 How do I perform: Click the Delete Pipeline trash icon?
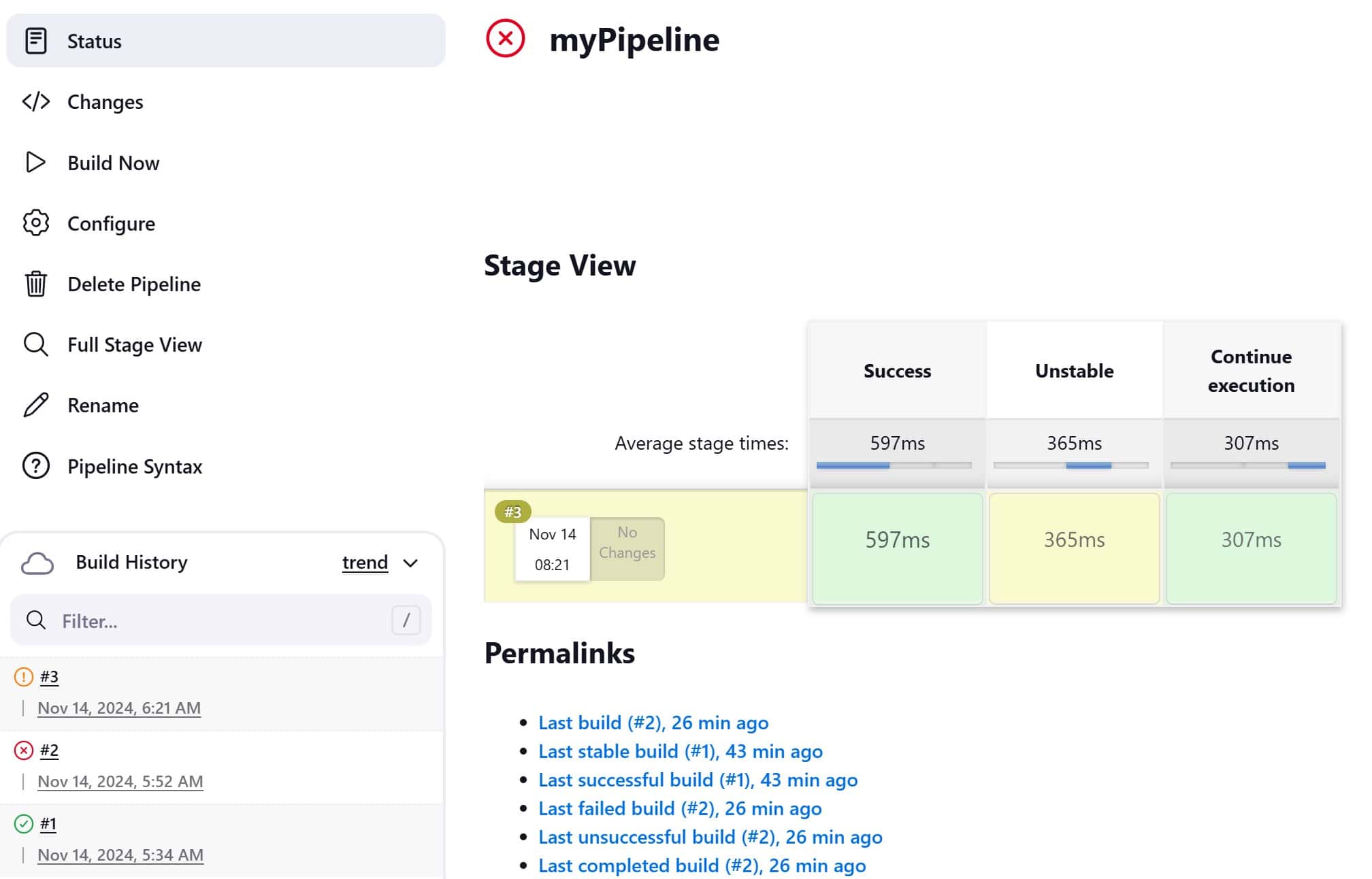[35, 284]
